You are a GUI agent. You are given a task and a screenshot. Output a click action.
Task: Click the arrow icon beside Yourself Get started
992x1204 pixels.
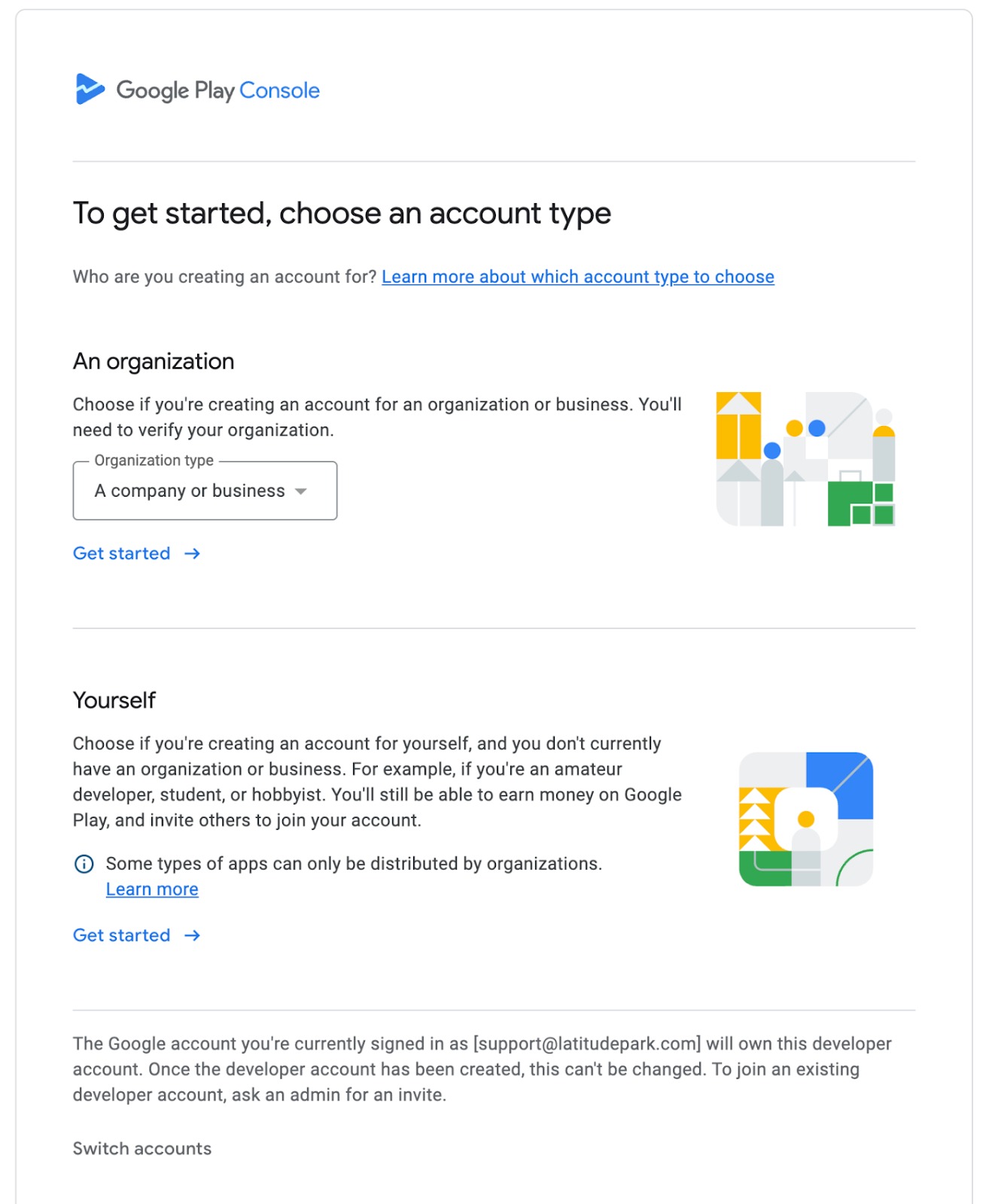coord(193,935)
